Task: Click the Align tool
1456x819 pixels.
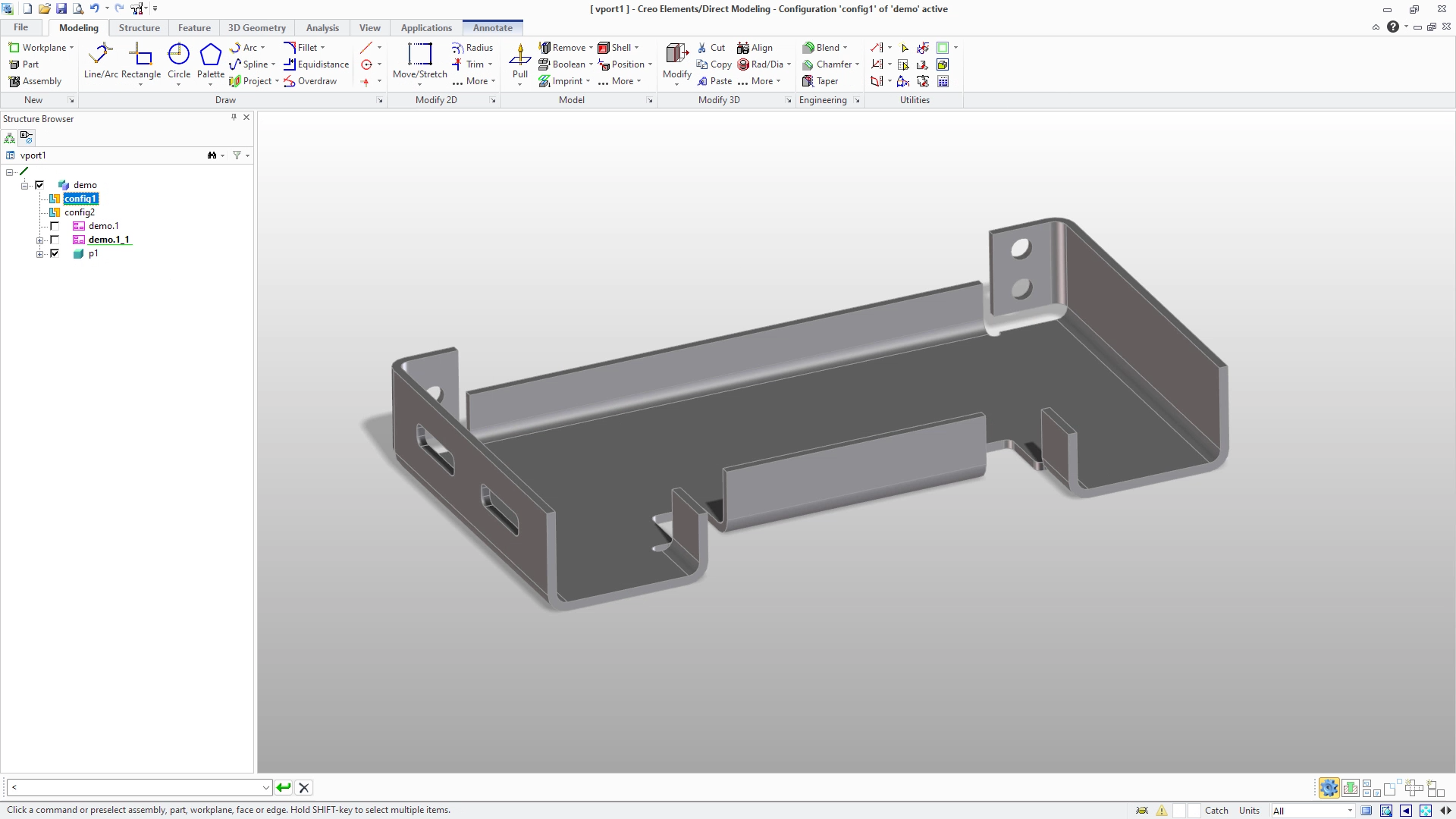Action: click(755, 48)
